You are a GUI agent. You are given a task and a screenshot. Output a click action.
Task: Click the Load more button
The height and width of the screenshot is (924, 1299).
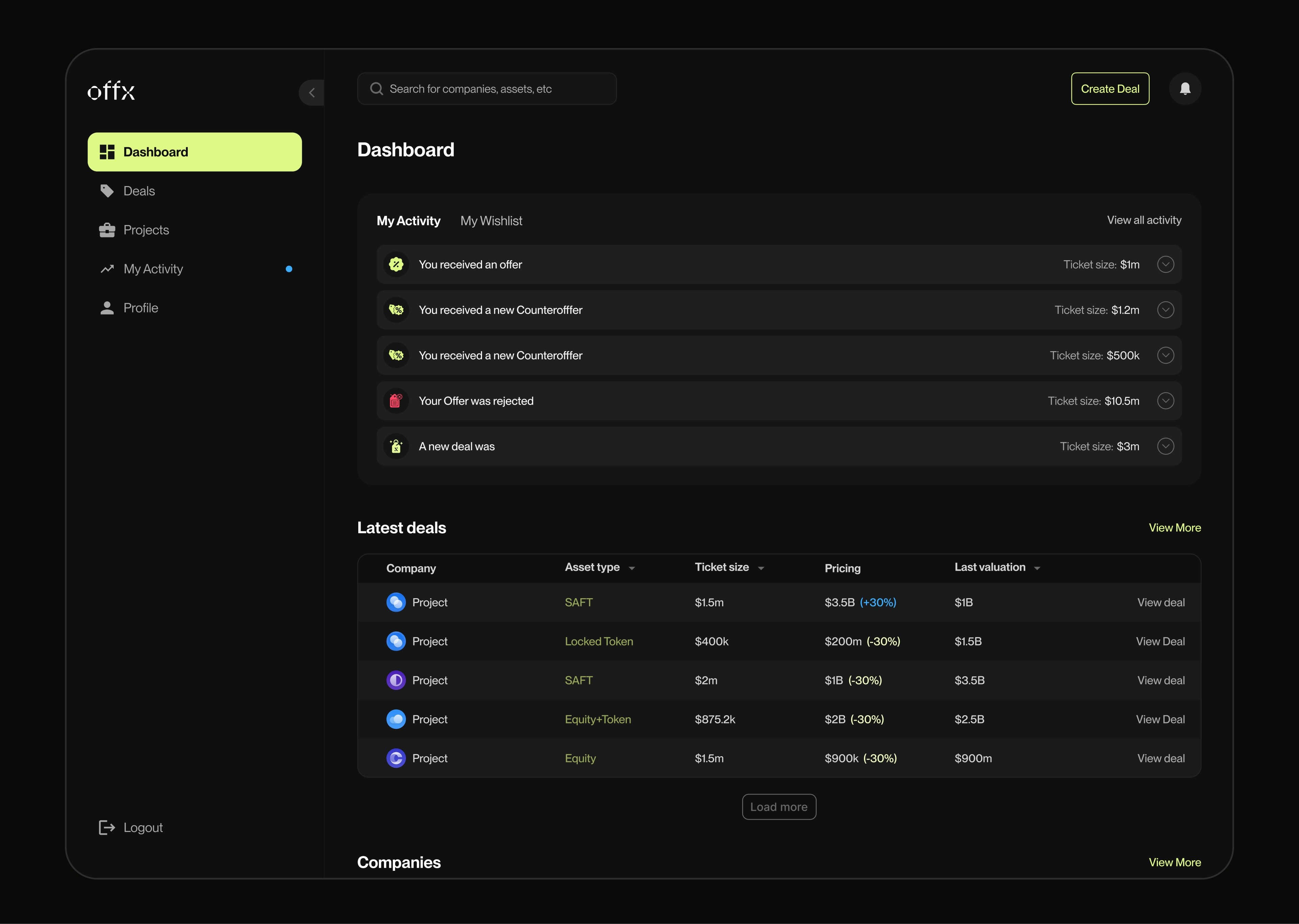(x=779, y=807)
